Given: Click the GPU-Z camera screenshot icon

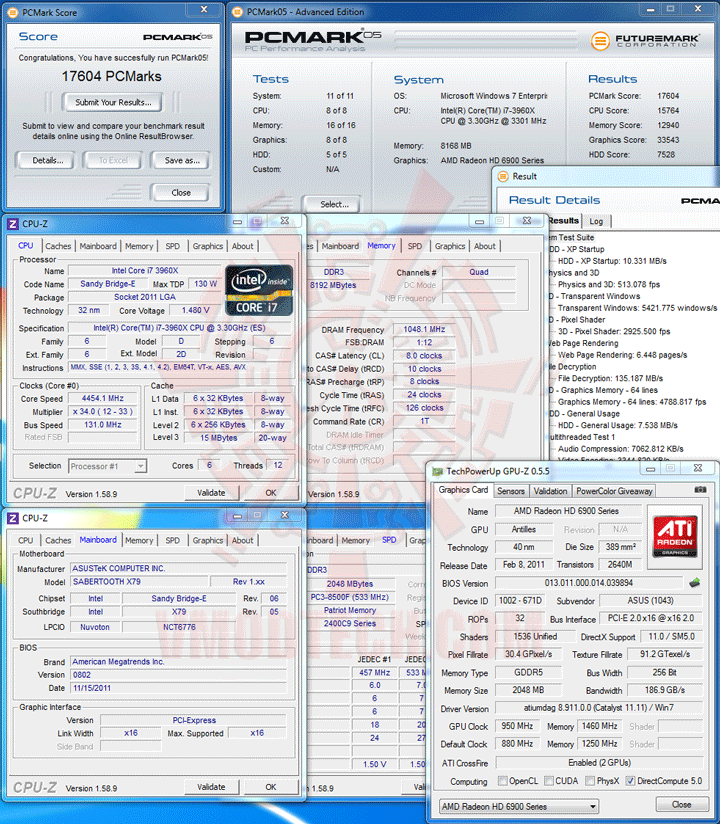Looking at the screenshot, I should [700, 490].
